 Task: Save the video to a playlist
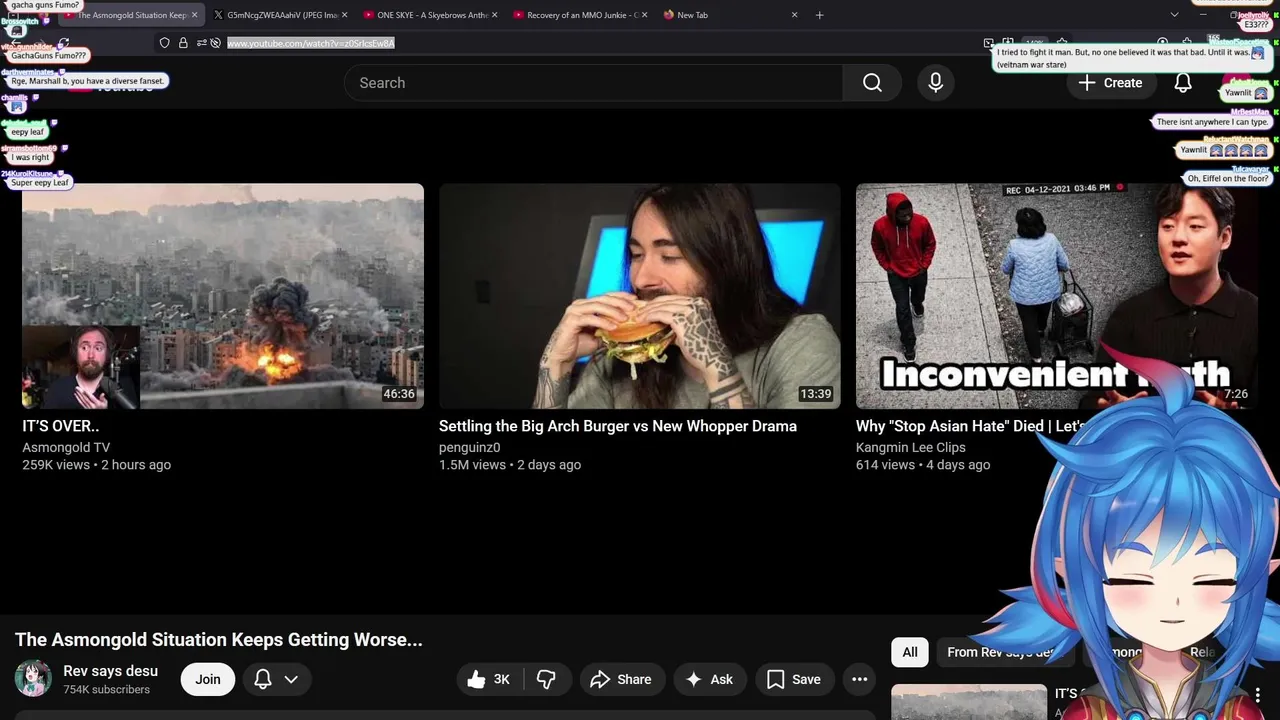pos(793,679)
